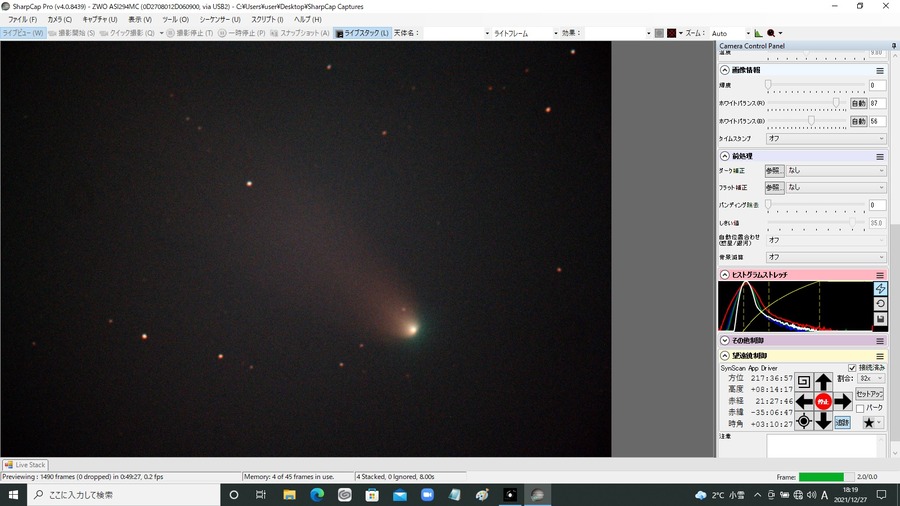Open the Help (ヘルプ) menu

click(x=308, y=20)
